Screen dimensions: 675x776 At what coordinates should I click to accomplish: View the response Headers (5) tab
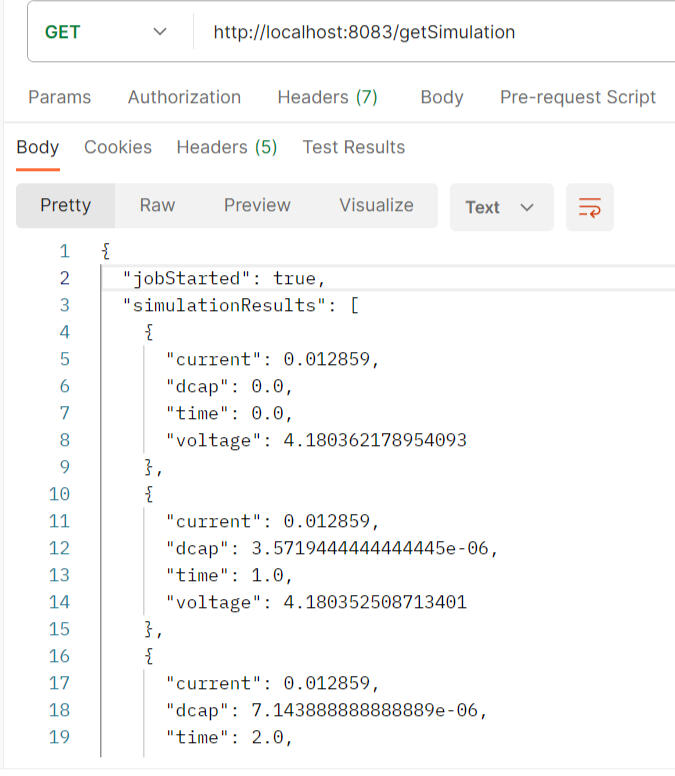(226, 147)
